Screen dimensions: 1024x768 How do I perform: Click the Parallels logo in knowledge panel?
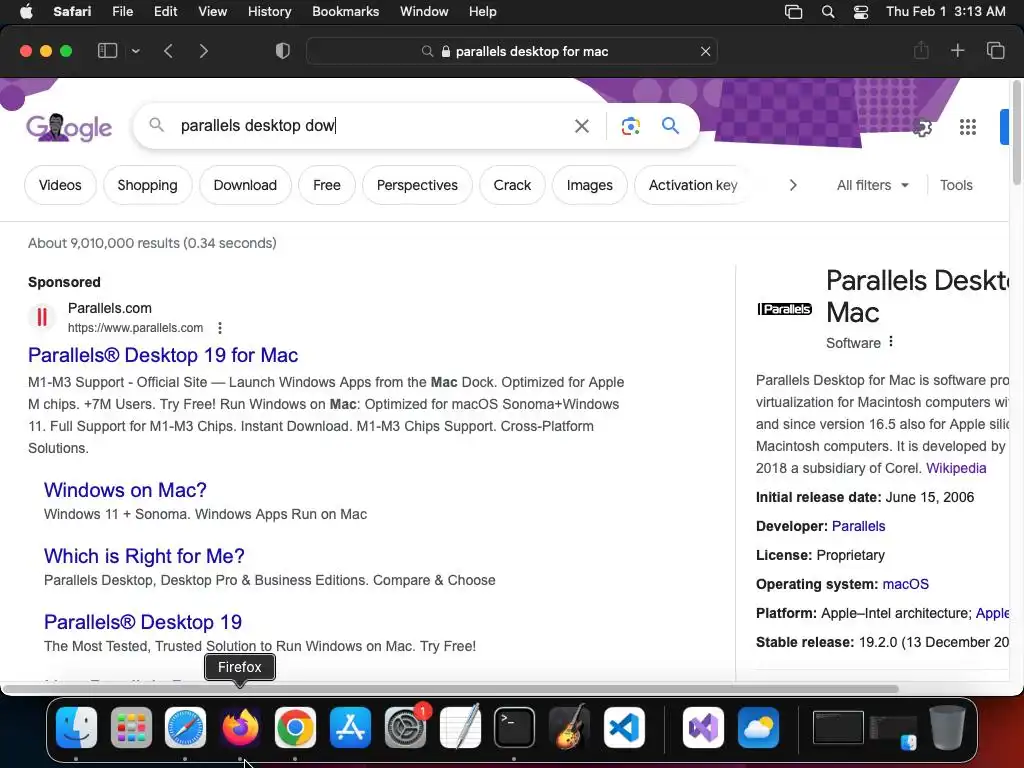(784, 309)
